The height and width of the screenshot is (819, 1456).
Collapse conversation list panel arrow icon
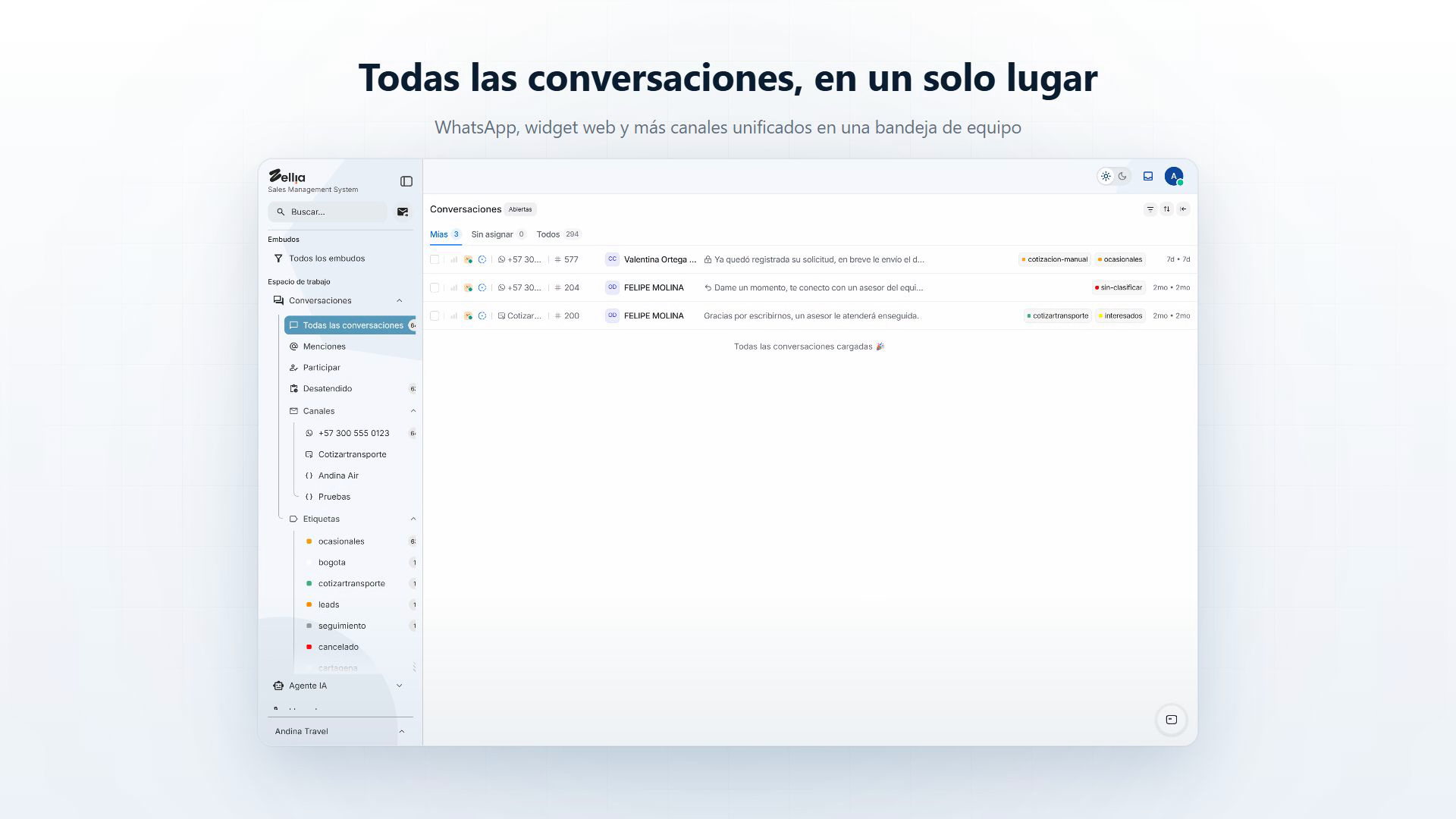point(1183,209)
